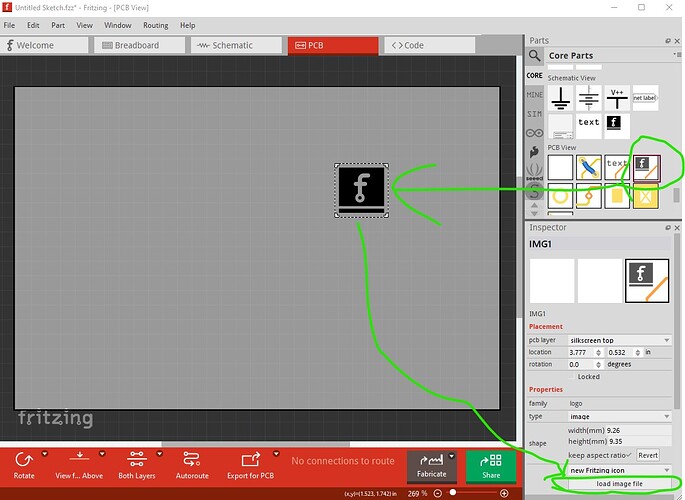
Task: Pick the blue jumper part
Action: tap(588, 167)
